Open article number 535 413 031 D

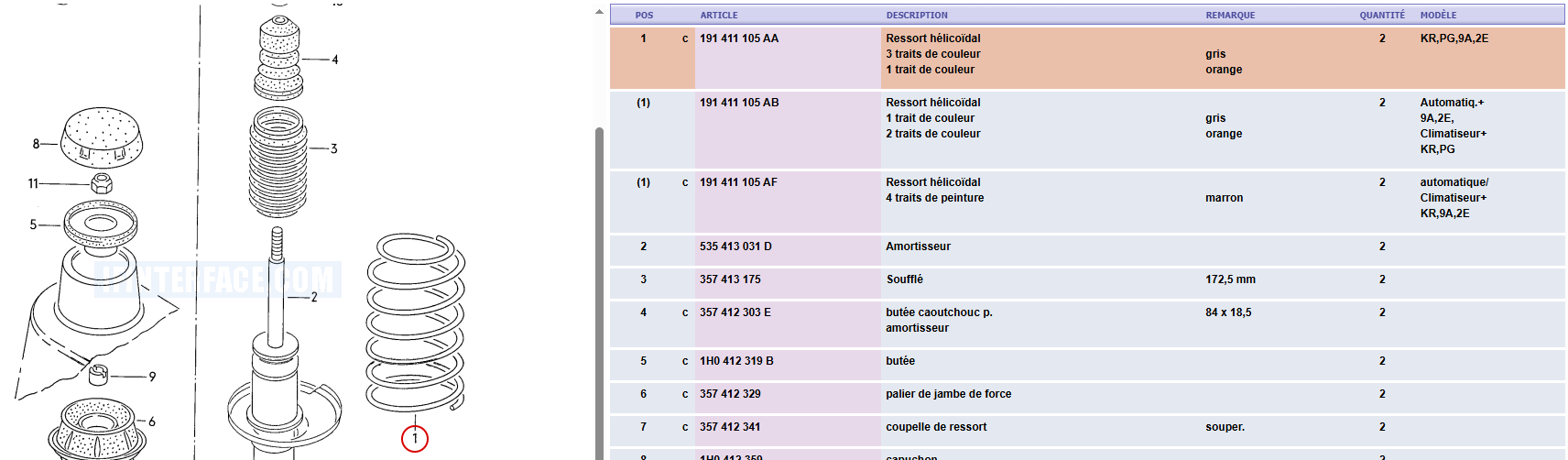(x=735, y=246)
